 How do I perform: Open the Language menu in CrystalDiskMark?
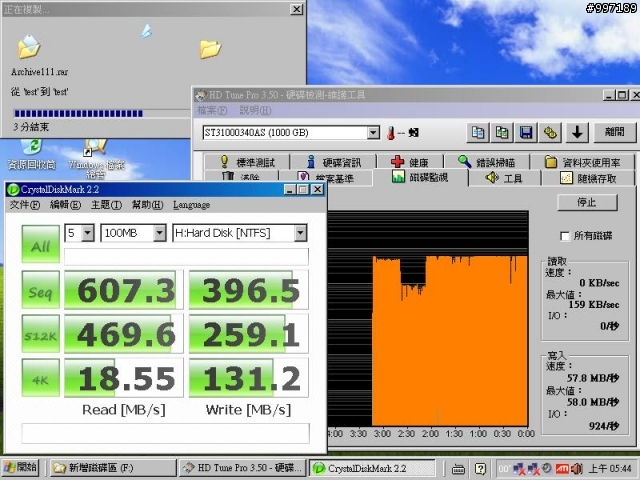pos(191,204)
